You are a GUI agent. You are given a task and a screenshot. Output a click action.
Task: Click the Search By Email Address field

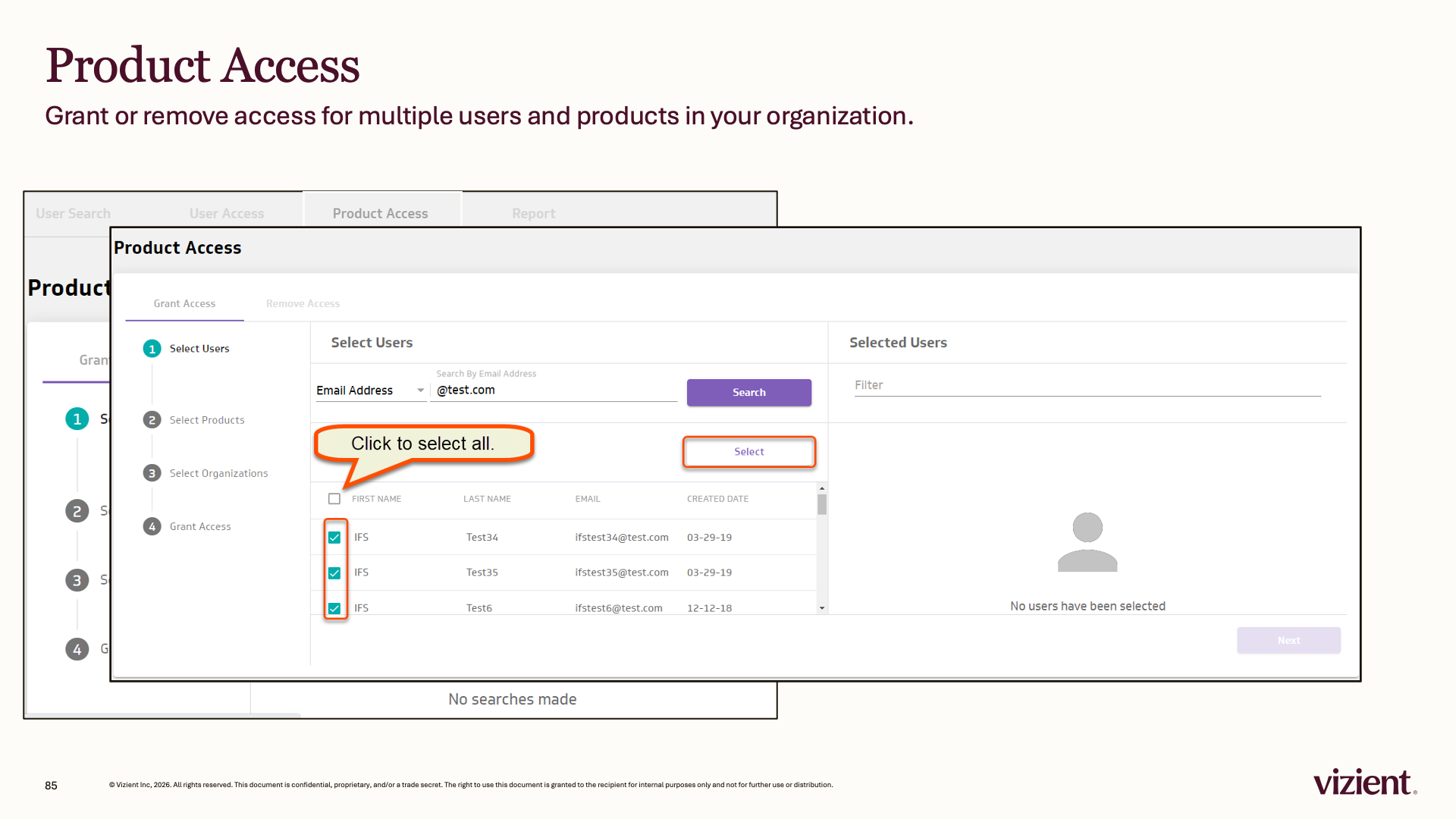(x=554, y=391)
